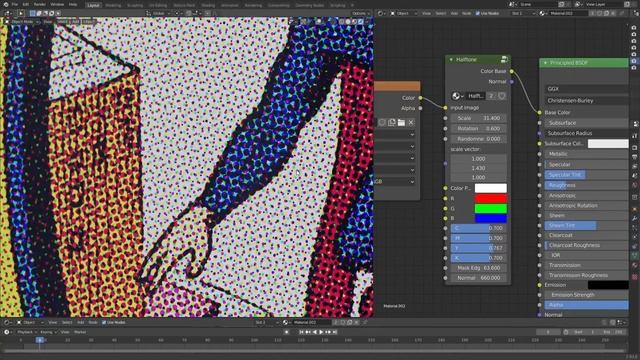Open the Render menu
The height and width of the screenshot is (360, 640).
pyautogui.click(x=40, y=4)
